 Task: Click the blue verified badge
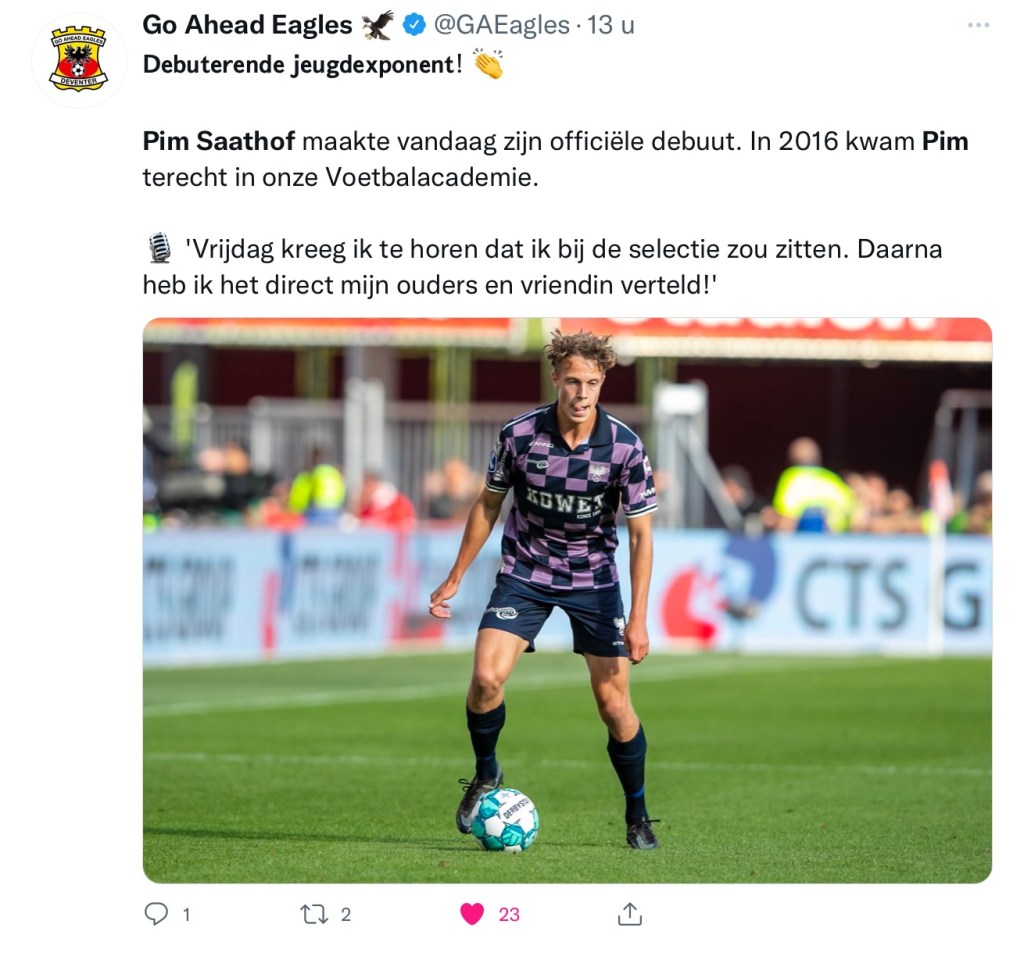413,25
